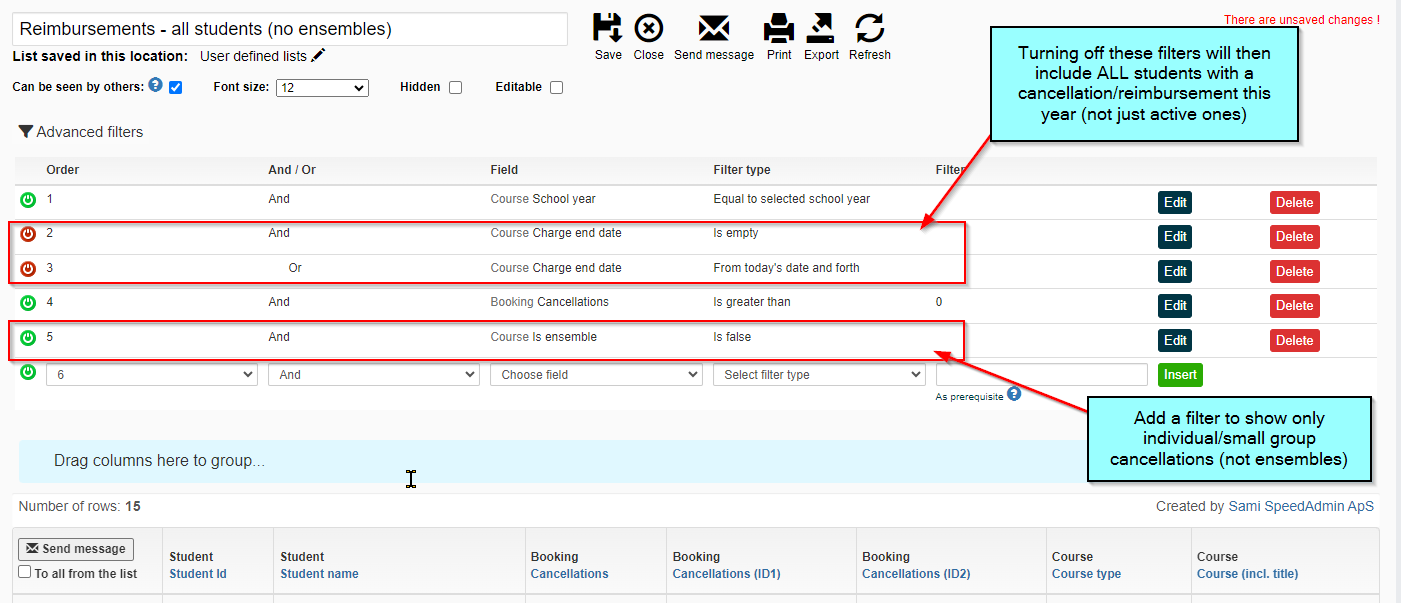Disable filter 4 Booking Cancellations
The image size is (1401, 603).
(28, 303)
